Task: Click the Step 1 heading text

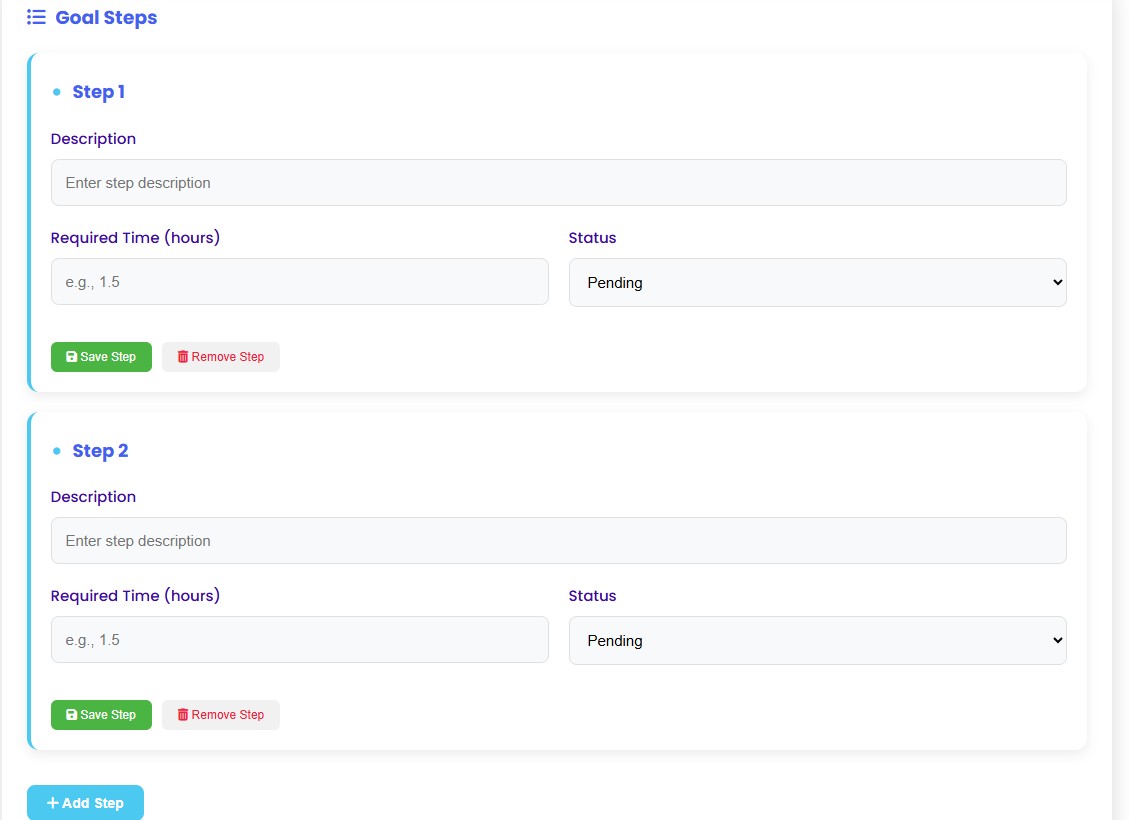Action: [98, 92]
